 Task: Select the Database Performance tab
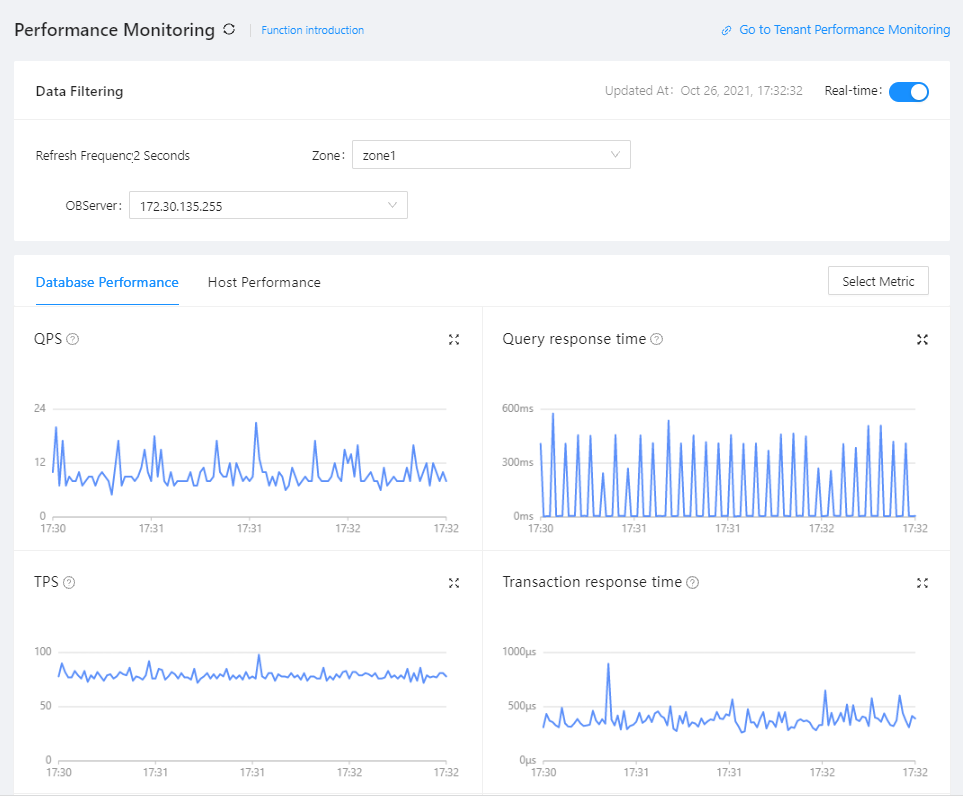pos(107,283)
